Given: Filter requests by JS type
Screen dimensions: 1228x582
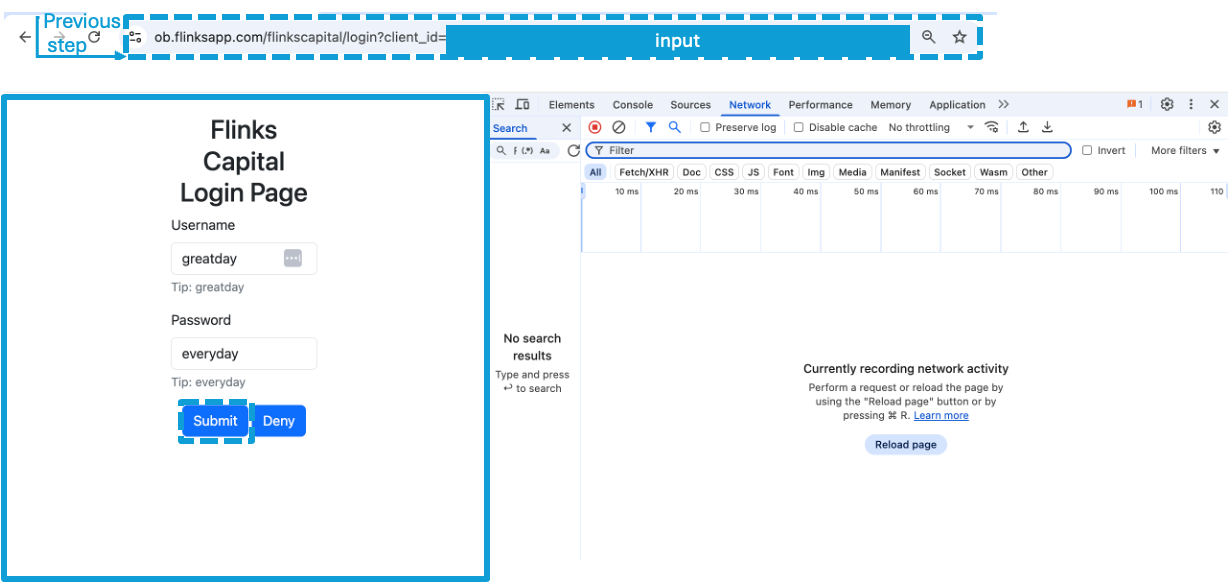Looking at the screenshot, I should pyautogui.click(x=754, y=172).
